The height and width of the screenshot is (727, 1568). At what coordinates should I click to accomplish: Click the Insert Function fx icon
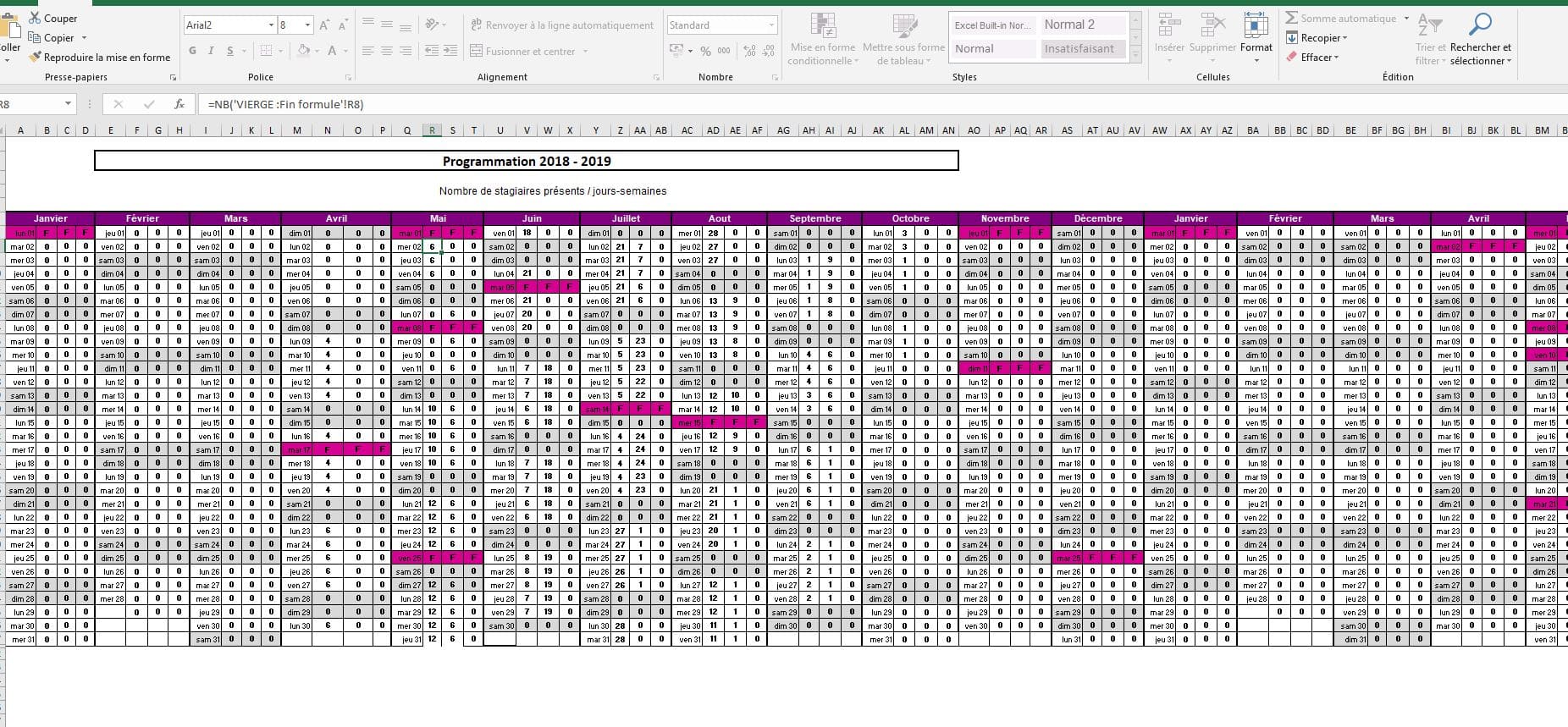179,104
